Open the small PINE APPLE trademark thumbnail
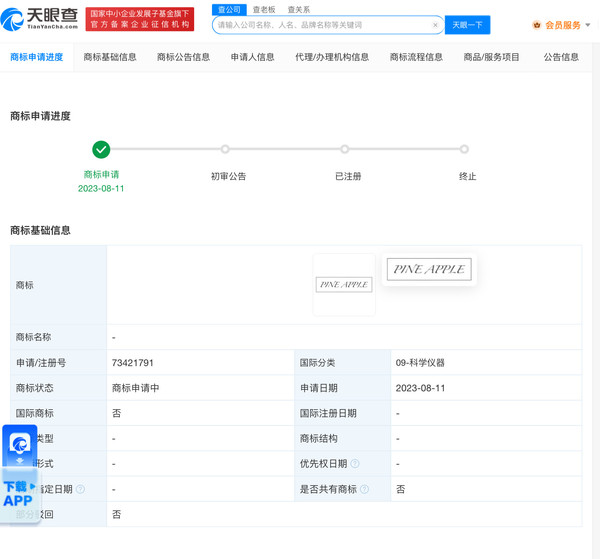Screen dimensions: 600x559 click(344, 285)
